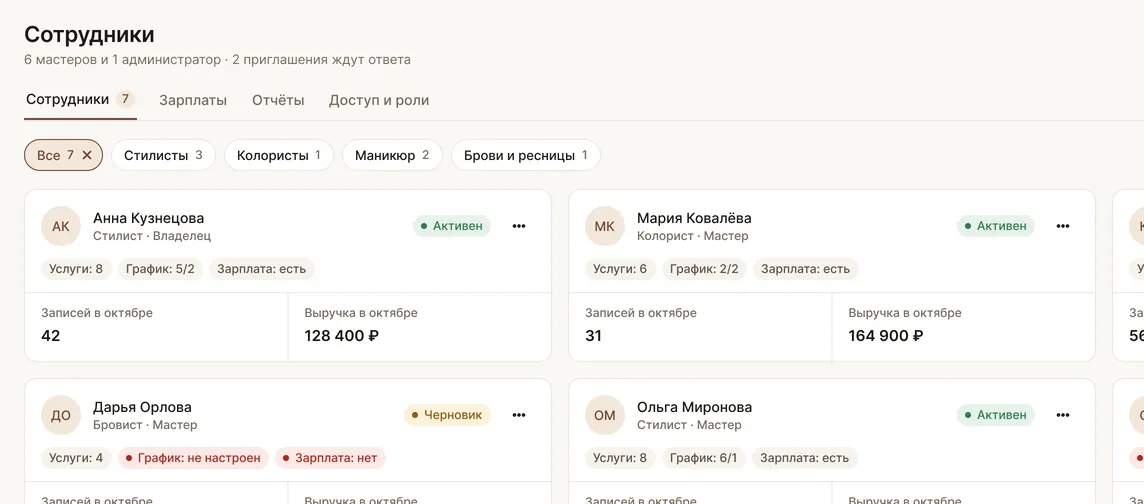The image size is (1144, 504).
Task: Go to the Доступ и роли tab
Action: coord(379,101)
